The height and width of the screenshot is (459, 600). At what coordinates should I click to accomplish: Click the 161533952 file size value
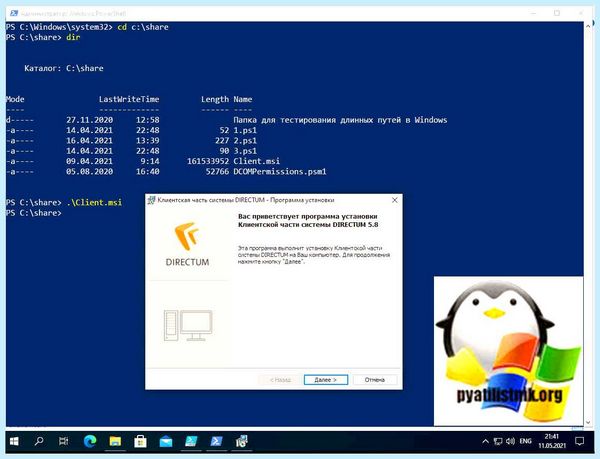click(x=208, y=161)
